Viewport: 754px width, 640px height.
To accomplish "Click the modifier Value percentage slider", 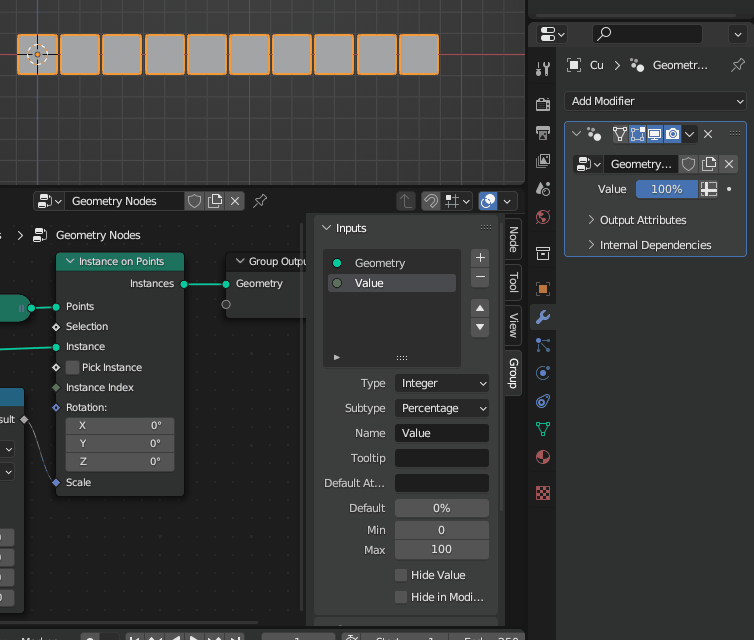I will click(x=666, y=189).
